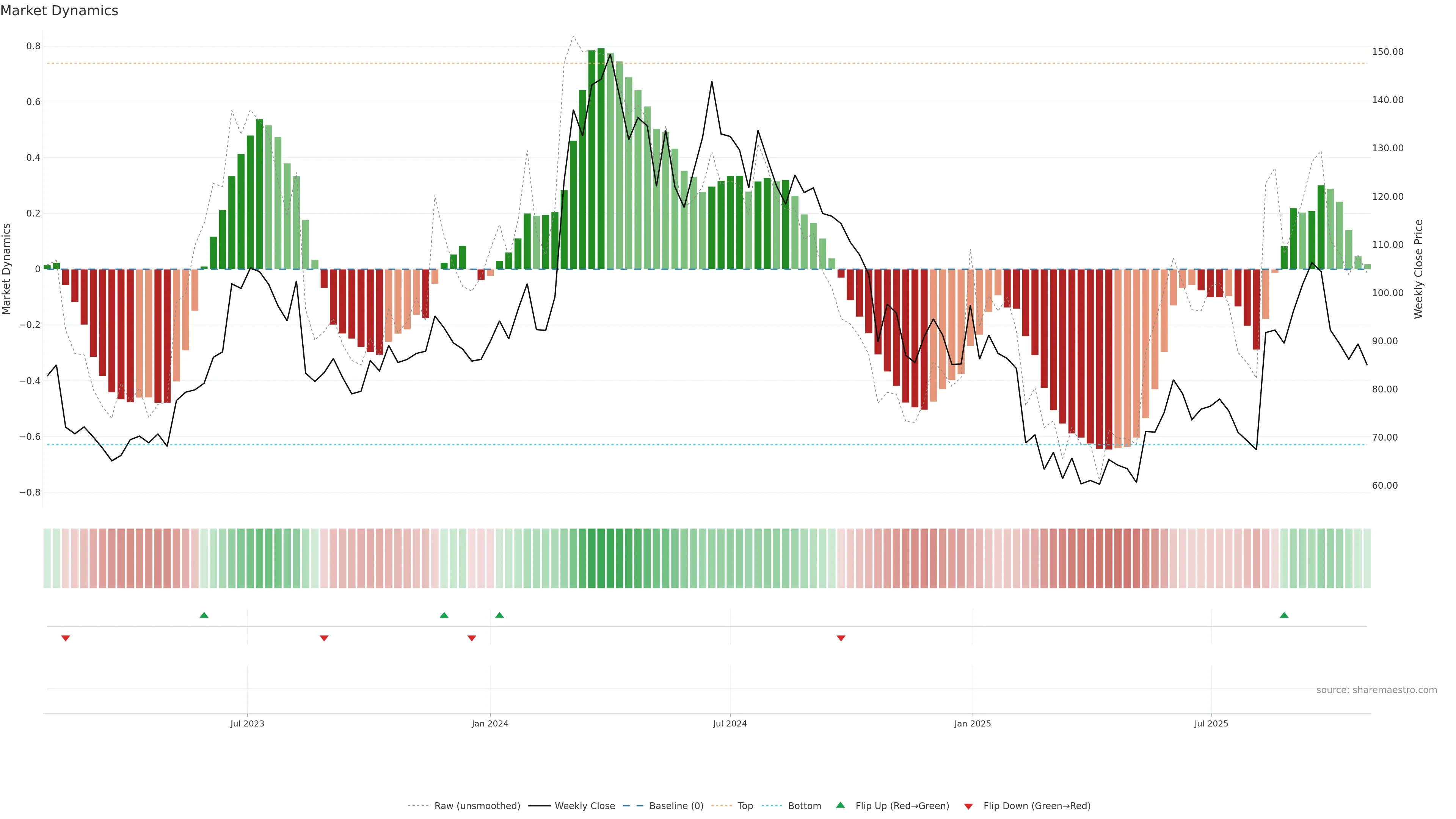Click the Market Dynamics chart title
Screen dimensions: 1456x819
(x=60, y=11)
